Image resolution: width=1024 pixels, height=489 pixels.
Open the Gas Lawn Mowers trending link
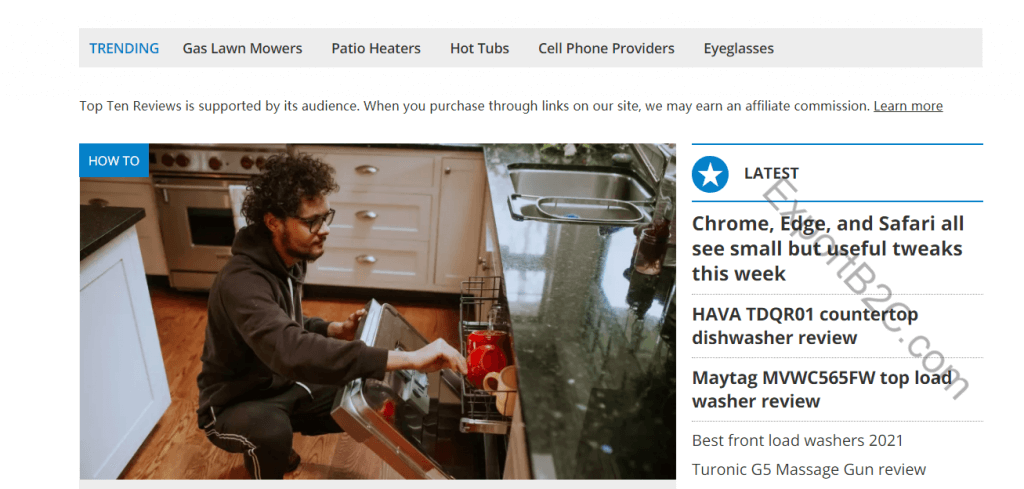tap(242, 48)
